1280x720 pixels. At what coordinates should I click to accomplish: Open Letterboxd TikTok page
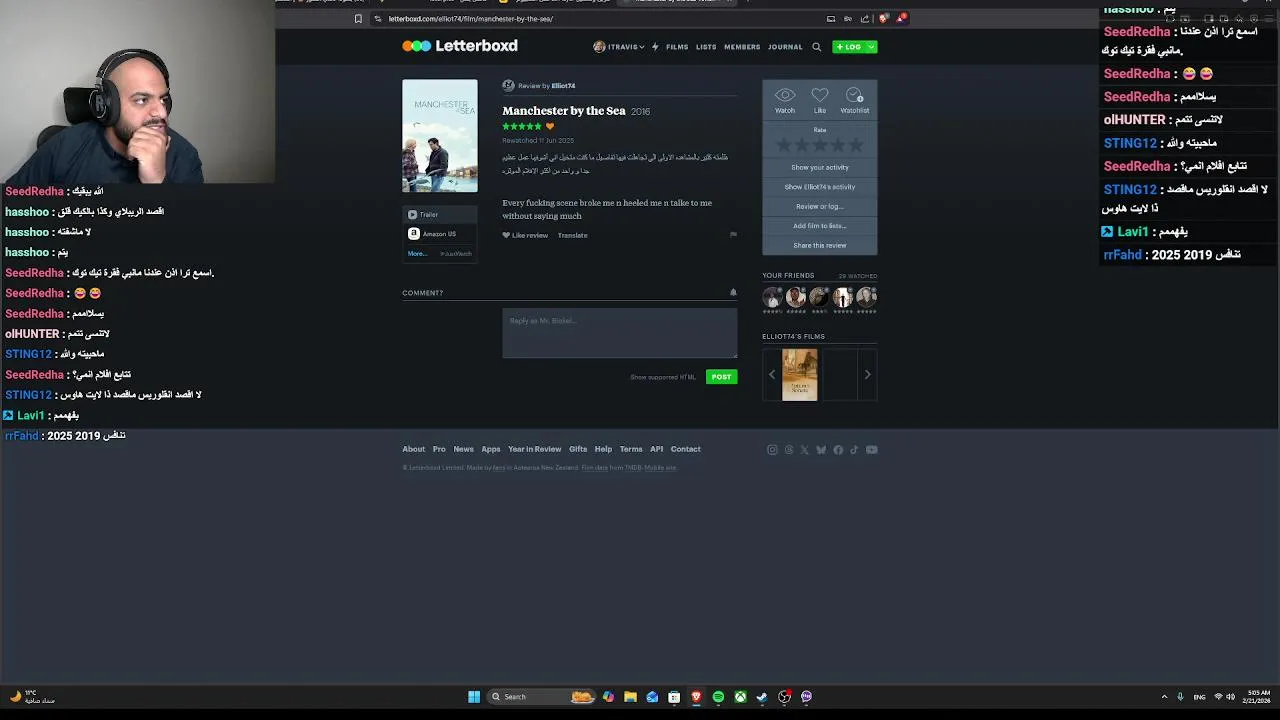(854, 450)
